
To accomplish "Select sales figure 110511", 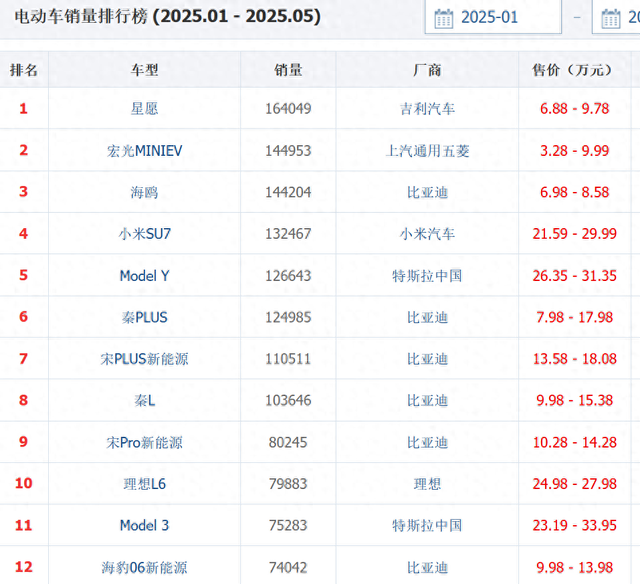I will click(288, 359).
